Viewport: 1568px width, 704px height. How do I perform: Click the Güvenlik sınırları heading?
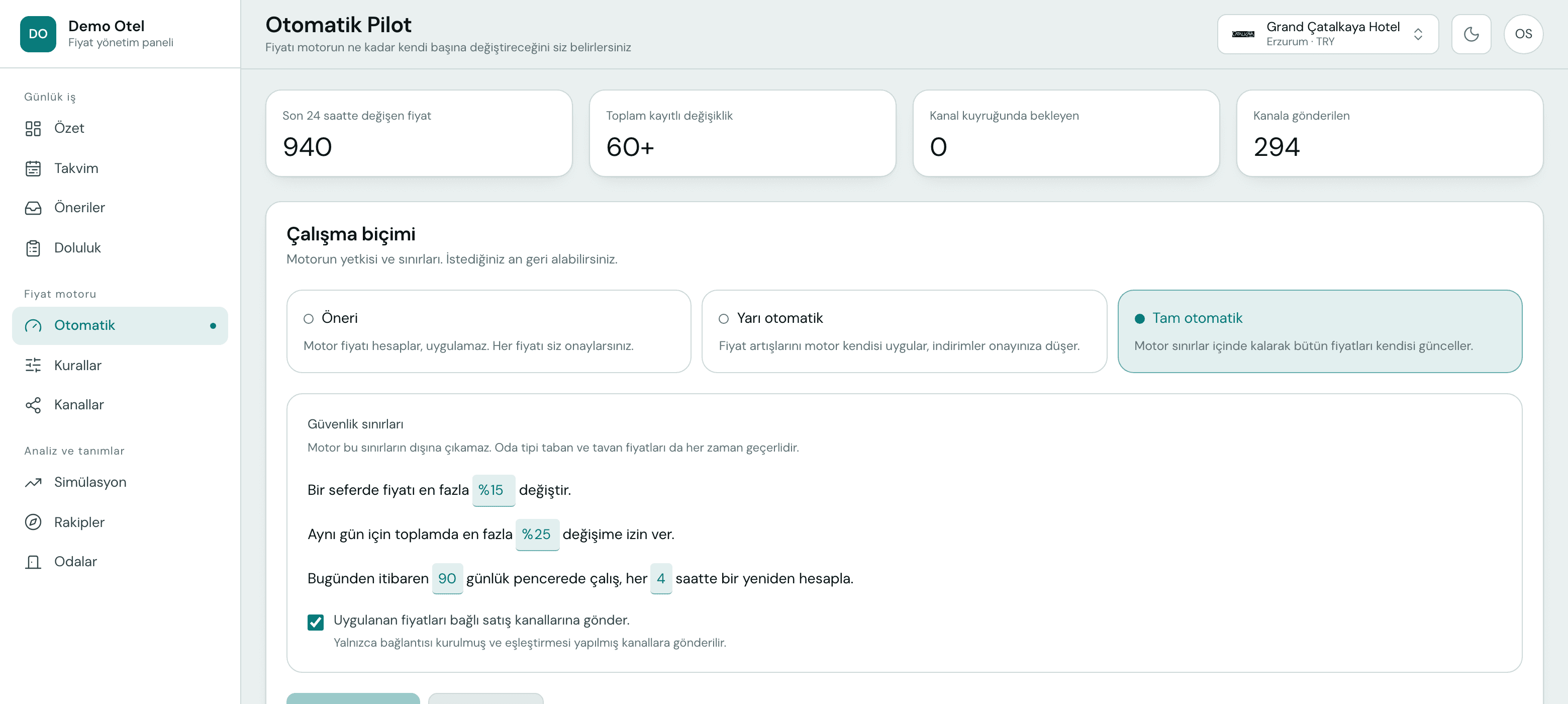[x=355, y=424]
